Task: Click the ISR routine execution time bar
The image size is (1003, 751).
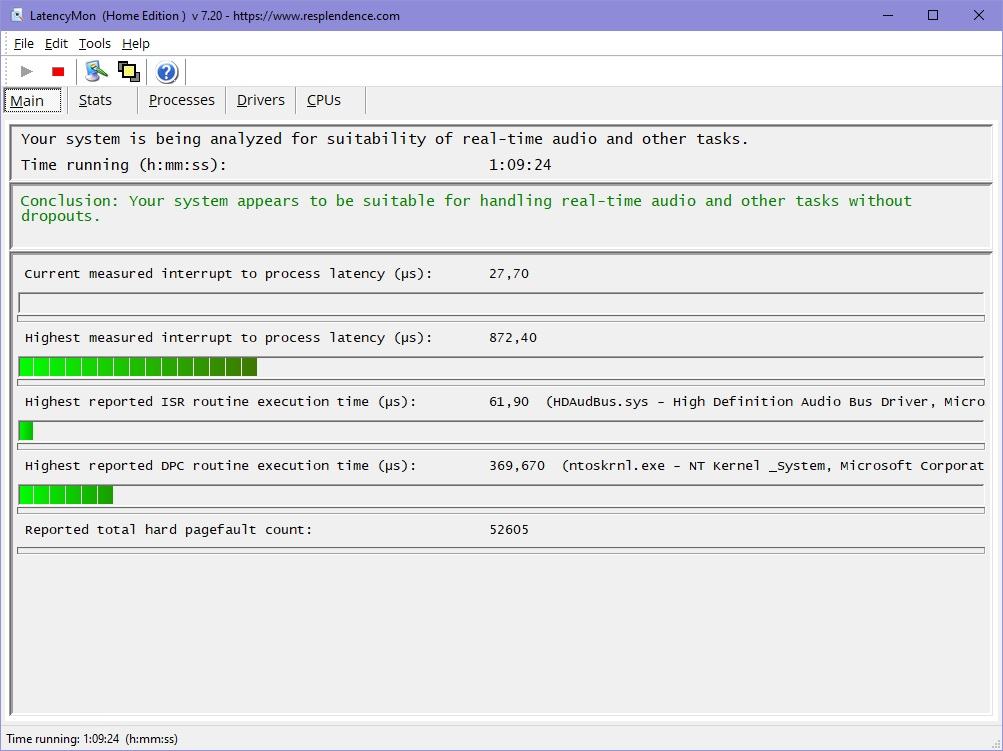Action: (501, 431)
